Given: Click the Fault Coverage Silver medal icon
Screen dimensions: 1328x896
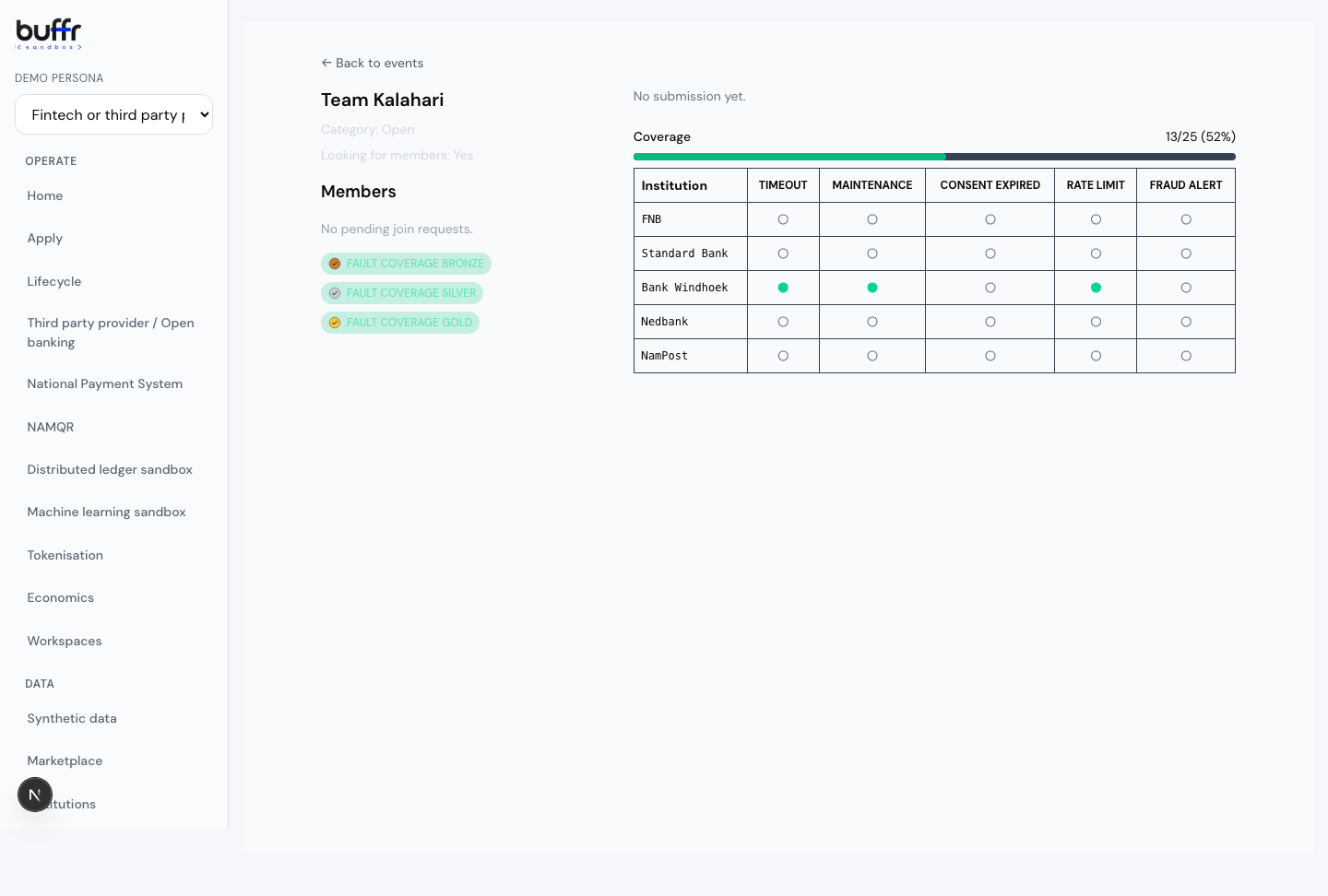Looking at the screenshot, I should coord(335,293).
